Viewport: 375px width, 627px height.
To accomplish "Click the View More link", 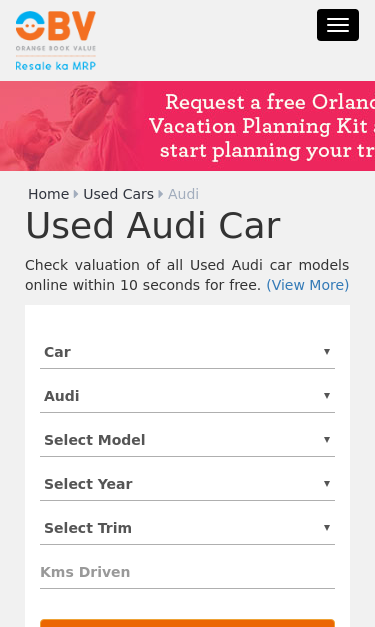I will point(308,285).
